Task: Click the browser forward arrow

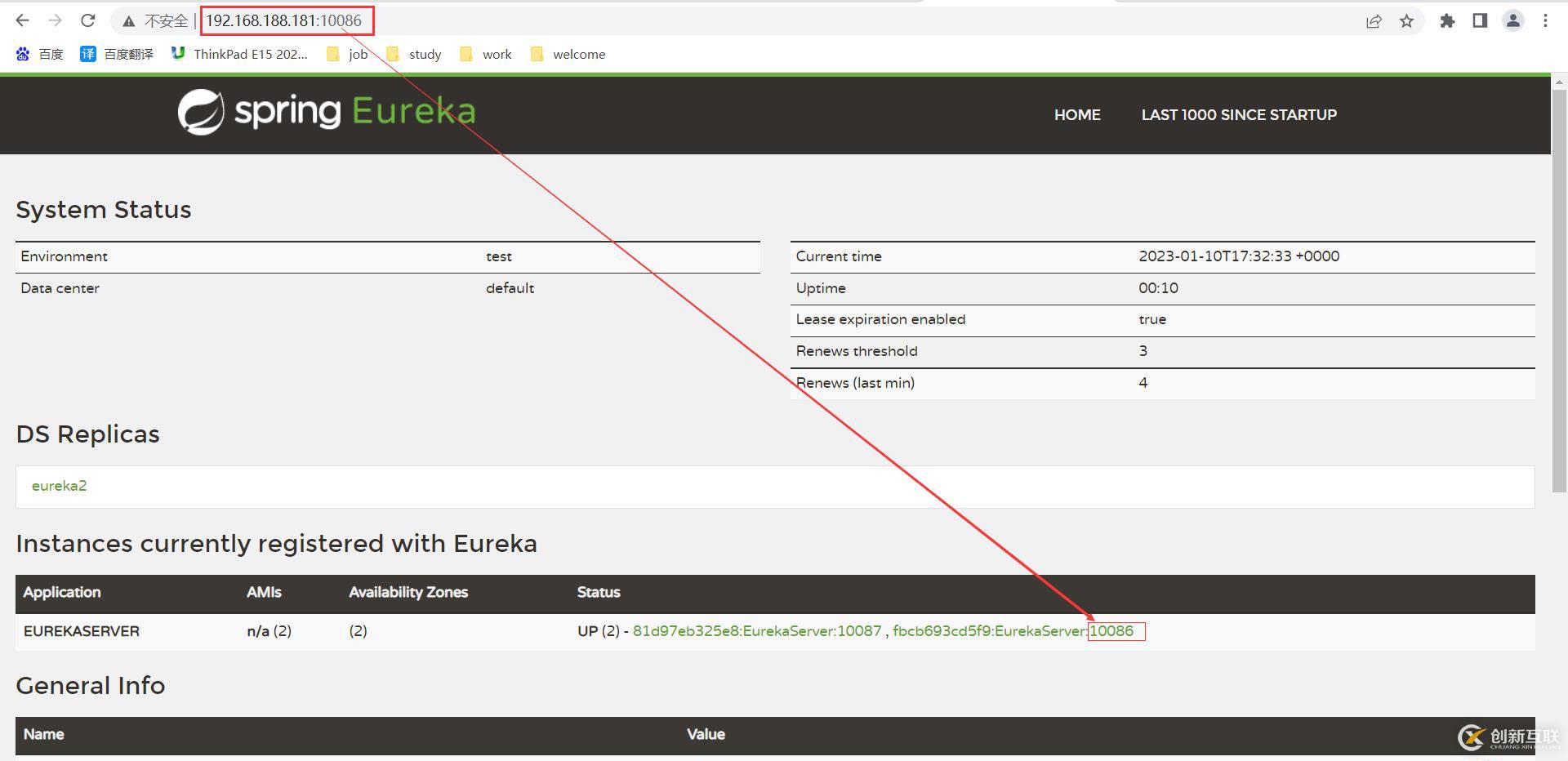Action: pos(55,20)
